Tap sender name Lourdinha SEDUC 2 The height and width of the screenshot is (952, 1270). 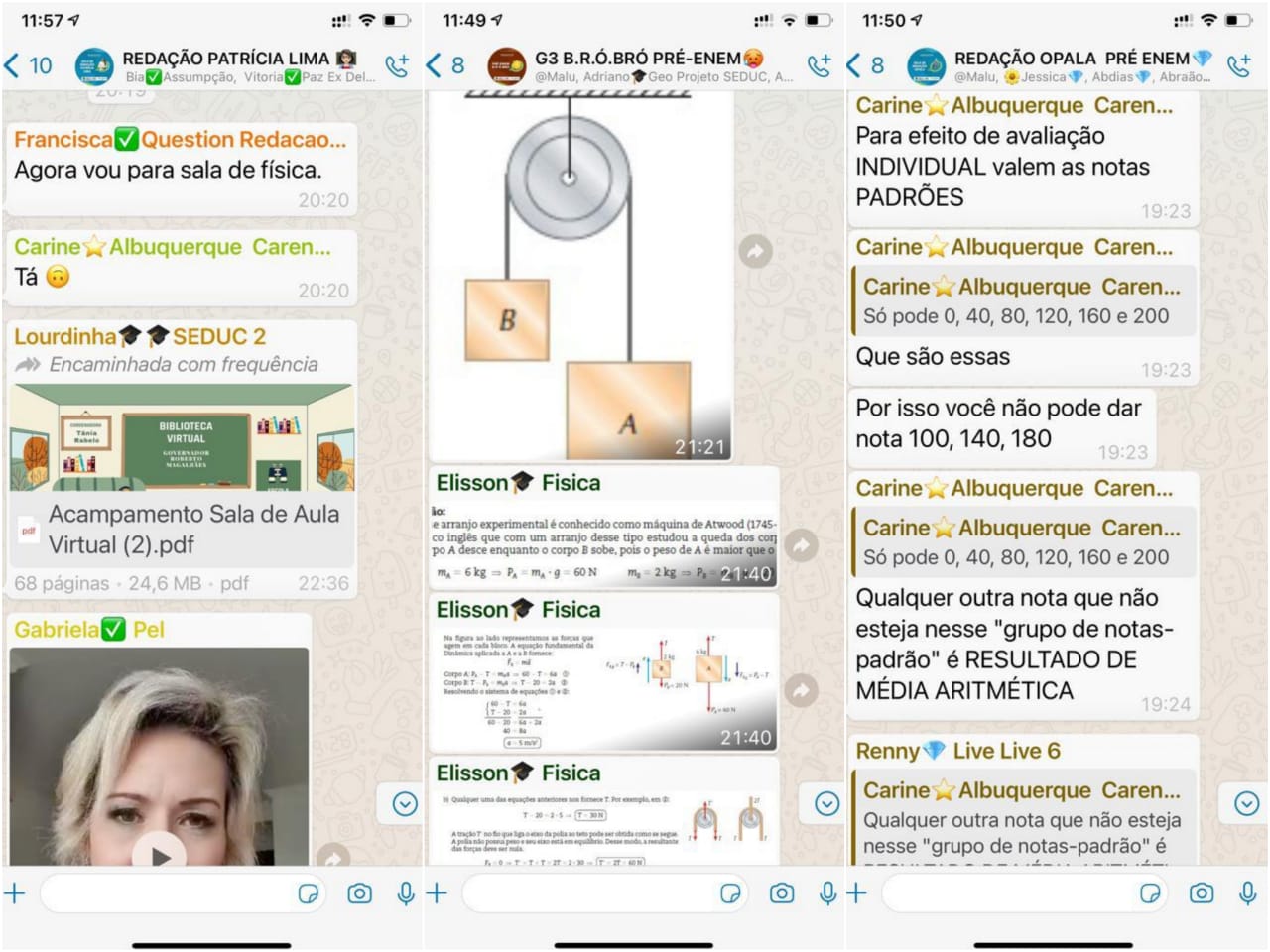click(x=140, y=337)
